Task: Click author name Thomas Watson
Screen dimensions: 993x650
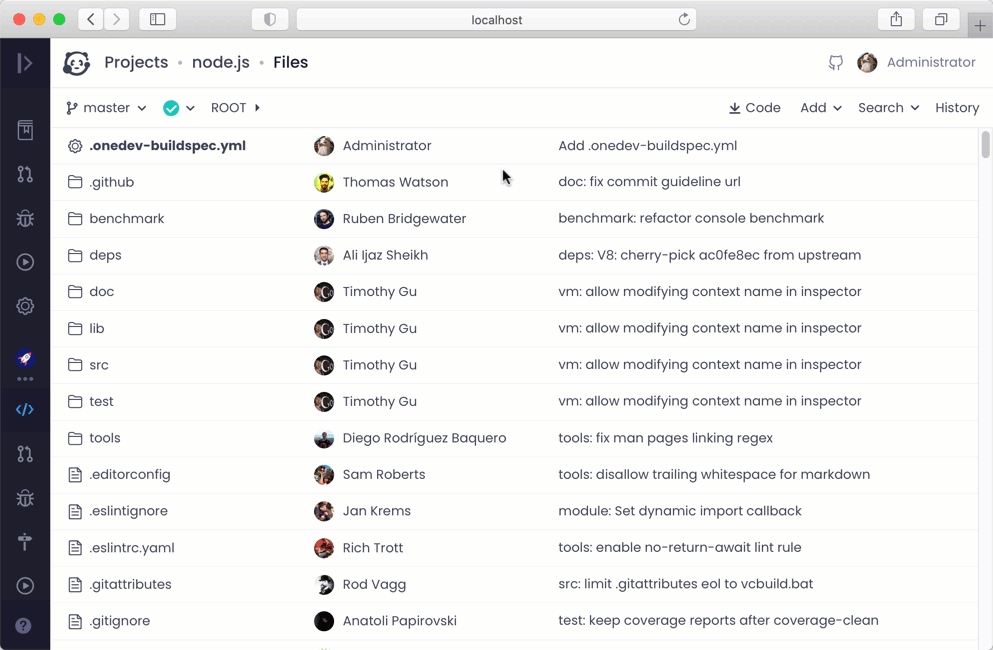Action: coord(395,182)
